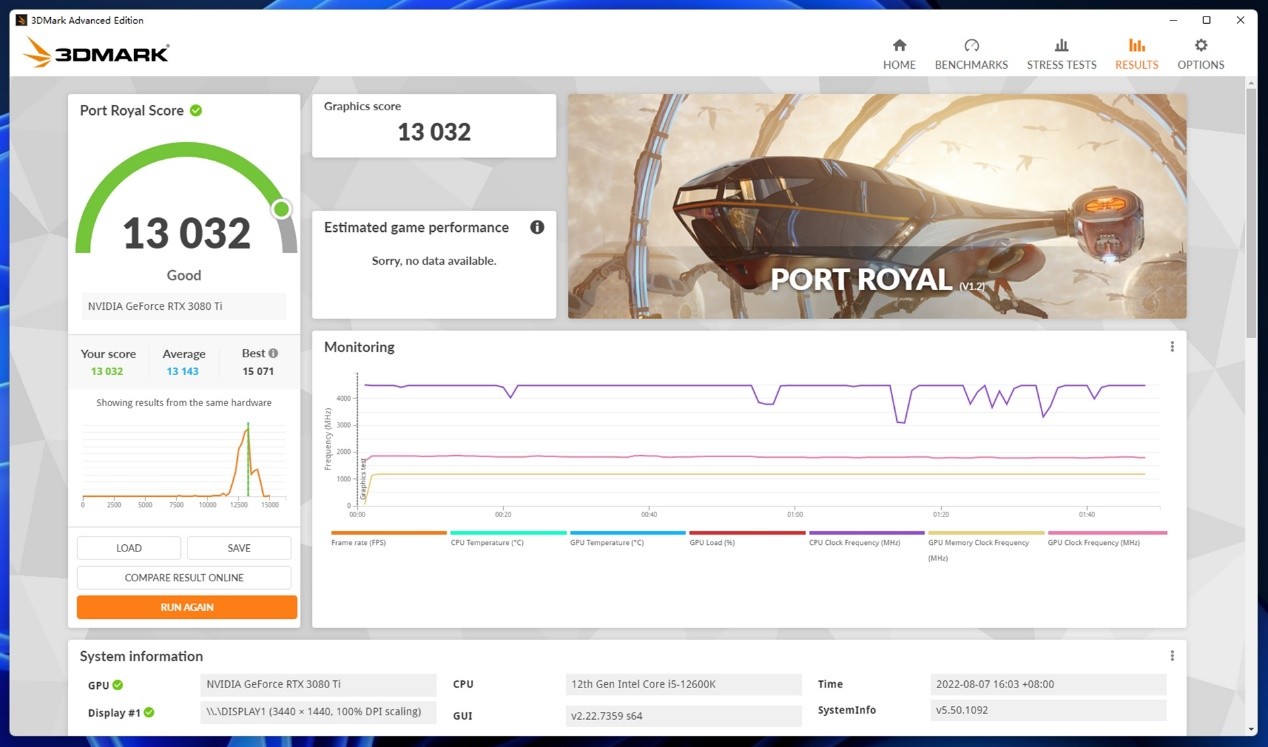Click the 3DMark title bar app icon
This screenshot has width=1268, height=747.
click(21, 20)
